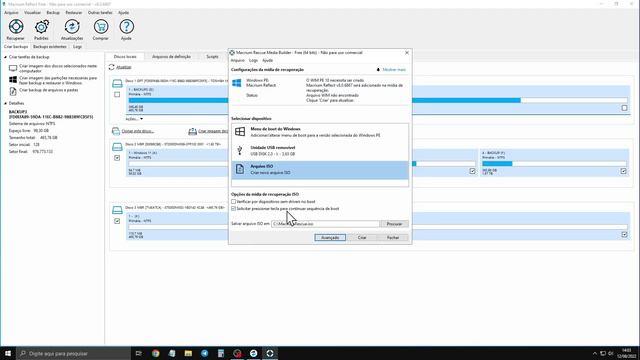The height and width of the screenshot is (360, 640).
Task: Click the Disco 1 drive icon
Action: coord(117,84)
